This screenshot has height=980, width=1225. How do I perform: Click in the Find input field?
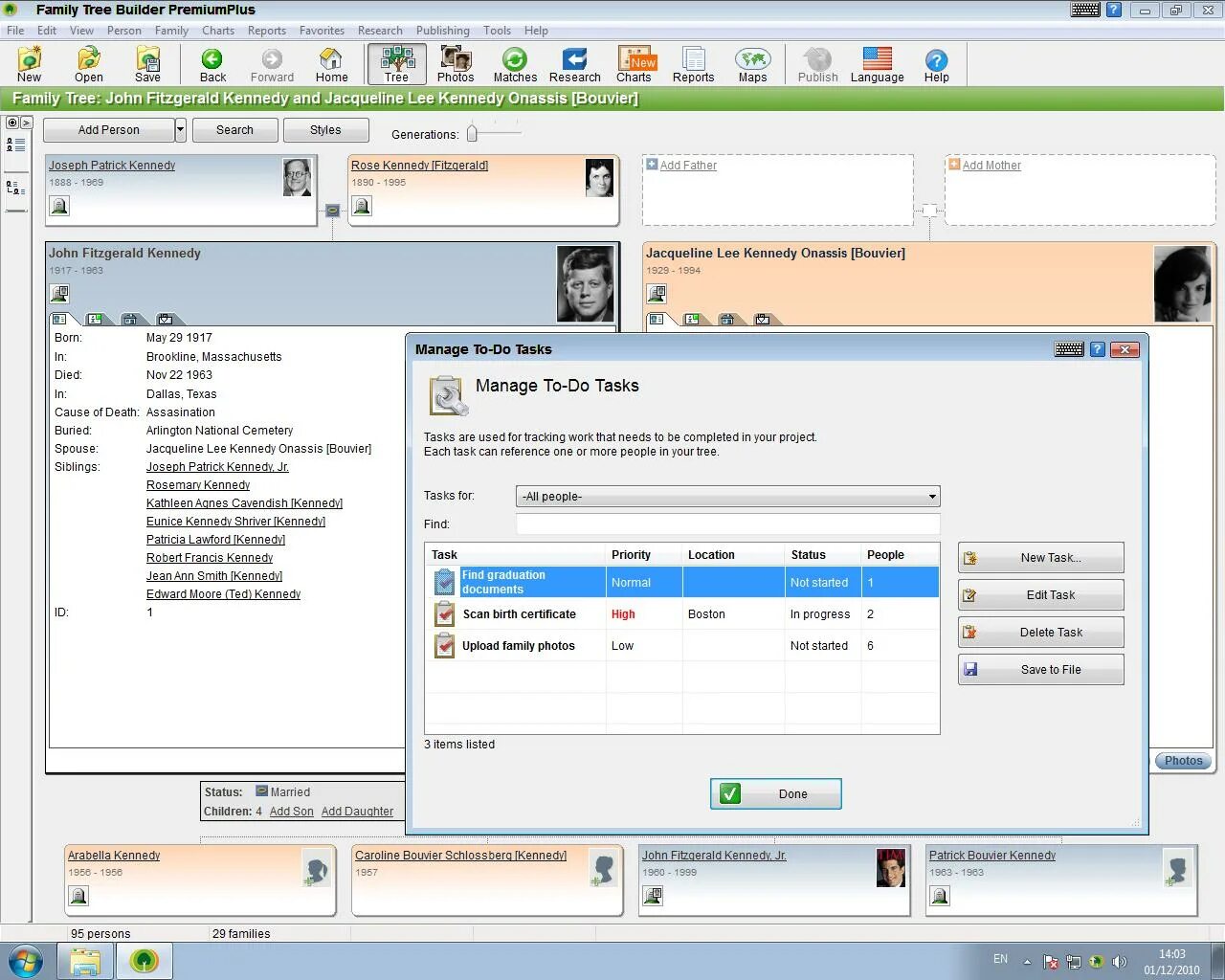[728, 523]
